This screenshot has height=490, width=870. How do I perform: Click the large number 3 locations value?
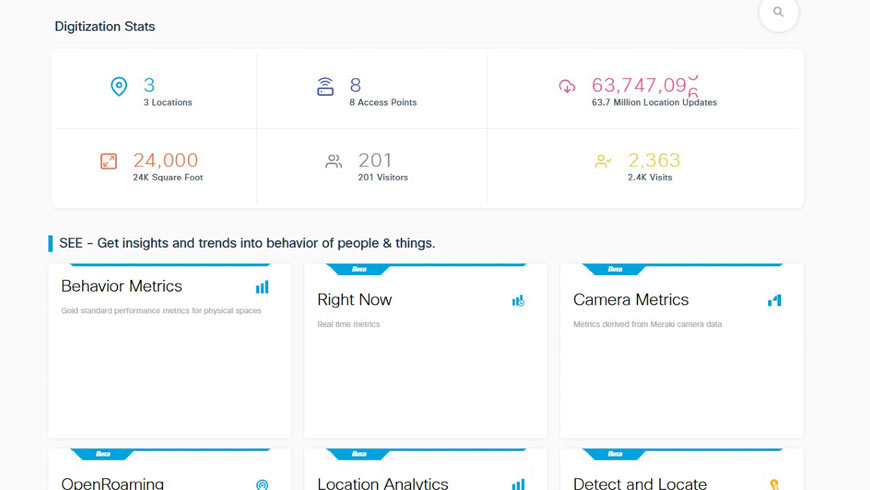[x=149, y=85]
